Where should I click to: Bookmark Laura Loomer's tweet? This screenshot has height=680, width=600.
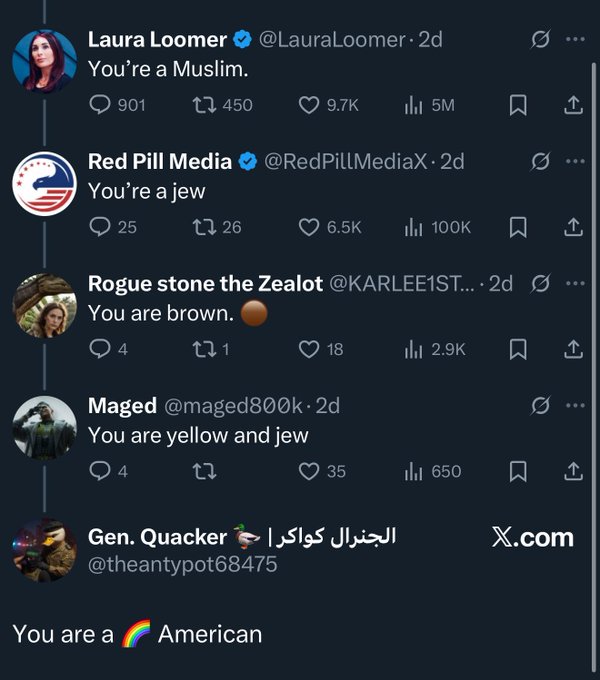pyautogui.click(x=518, y=105)
